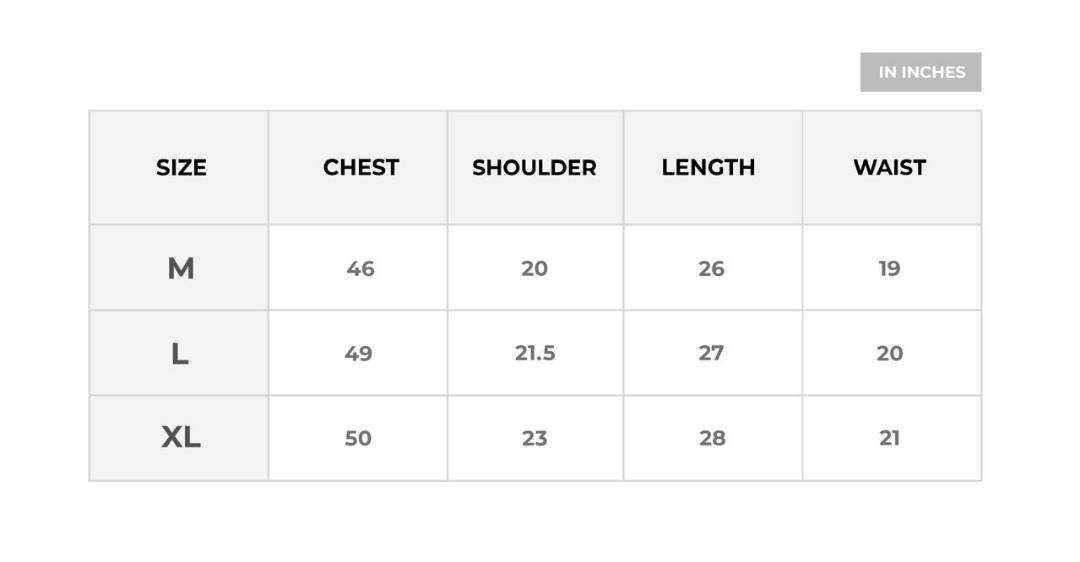
Task: Select waist value 21 for size XL
Action: (889, 438)
